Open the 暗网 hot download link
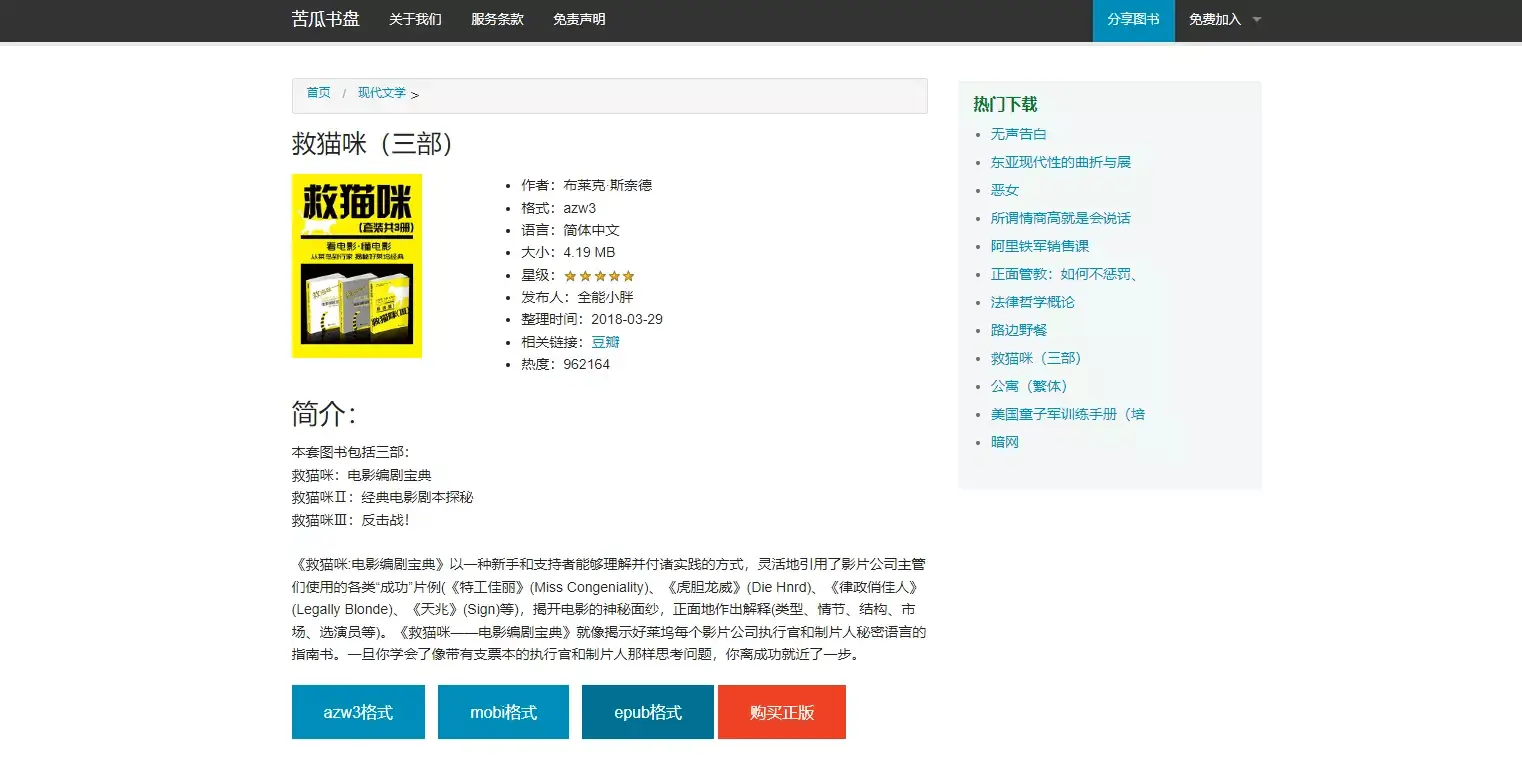This screenshot has height=768, width=1522. coord(1004,441)
